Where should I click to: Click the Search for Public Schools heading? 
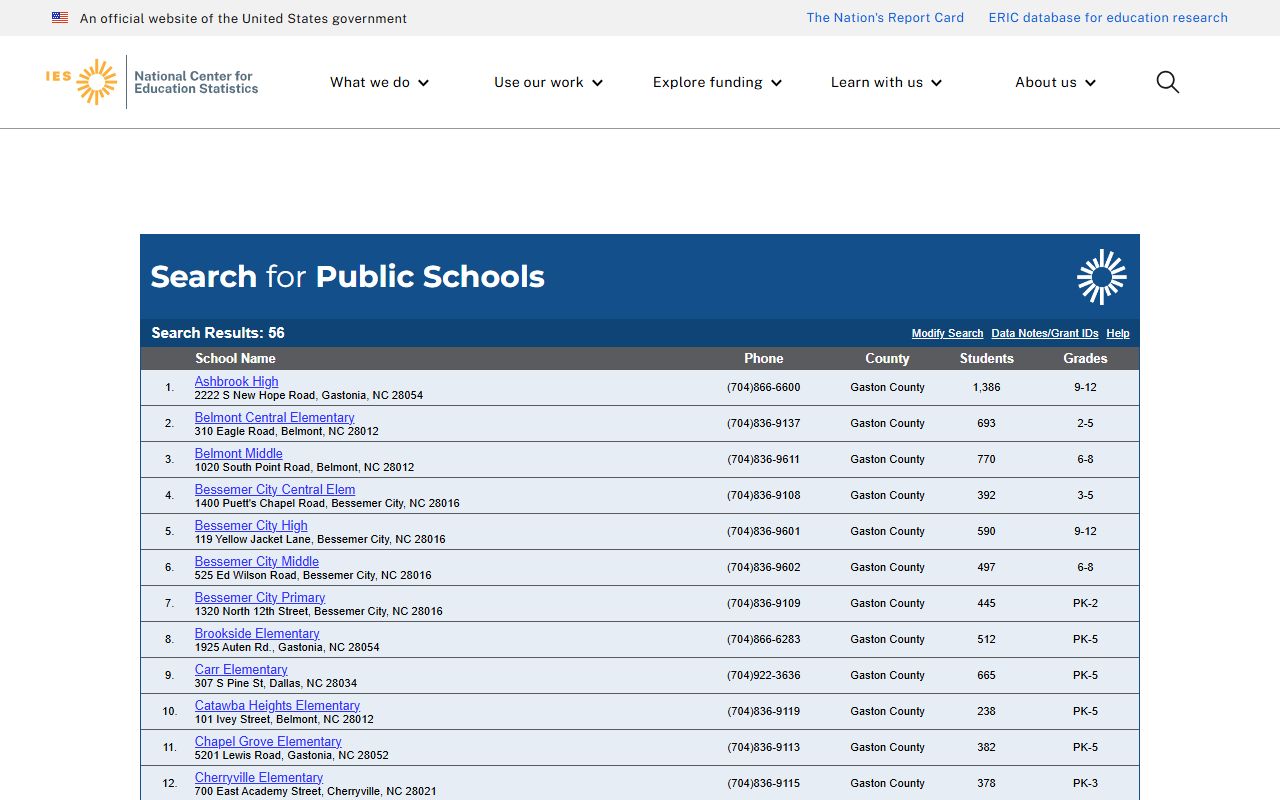pos(347,277)
